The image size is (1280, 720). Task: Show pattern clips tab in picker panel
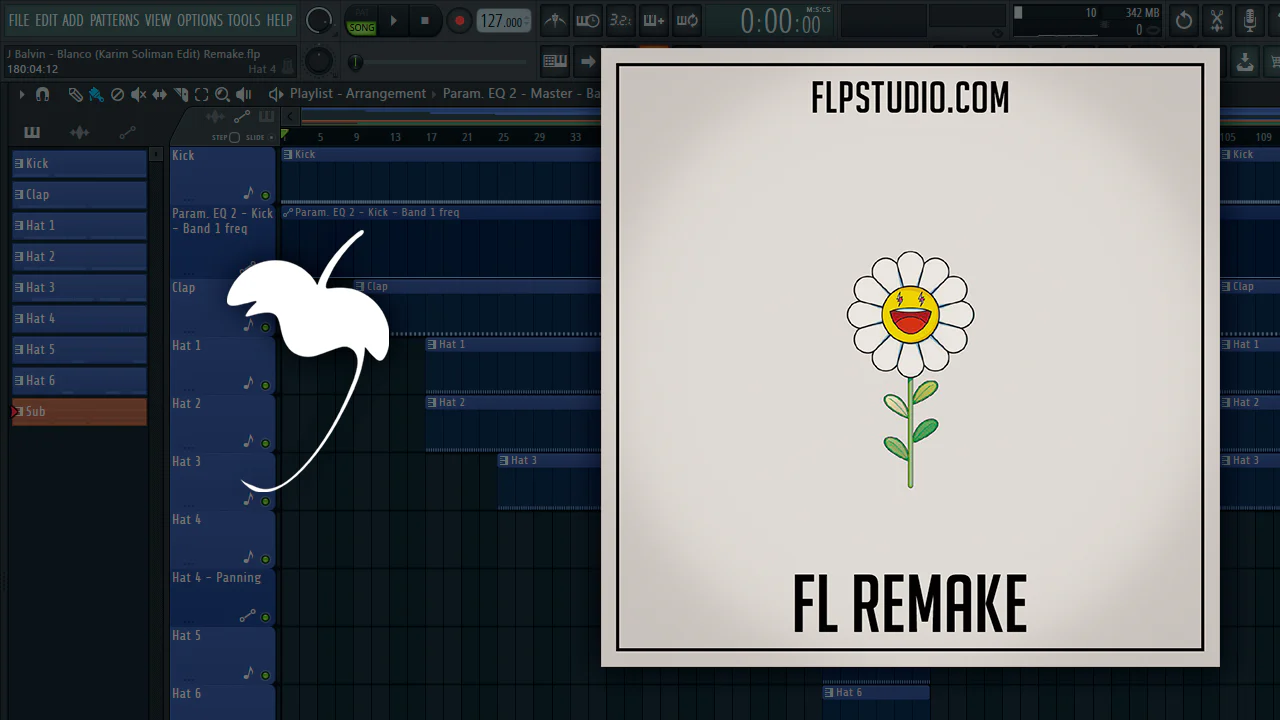[32, 132]
